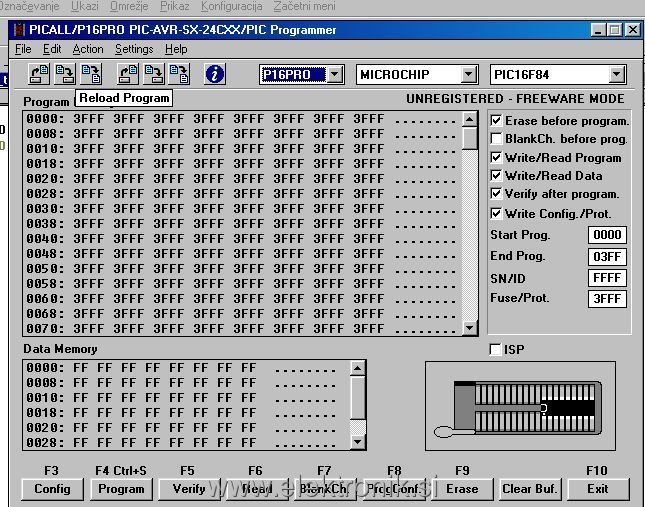Click the reload data file toolbar icon
The image size is (645, 507).
[x=180, y=74]
